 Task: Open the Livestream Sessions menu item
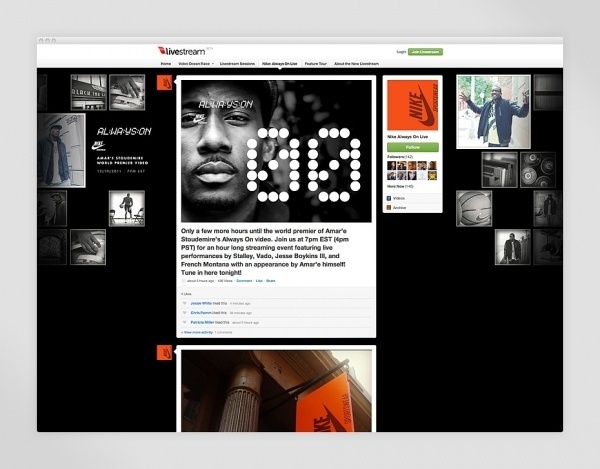tap(237, 64)
